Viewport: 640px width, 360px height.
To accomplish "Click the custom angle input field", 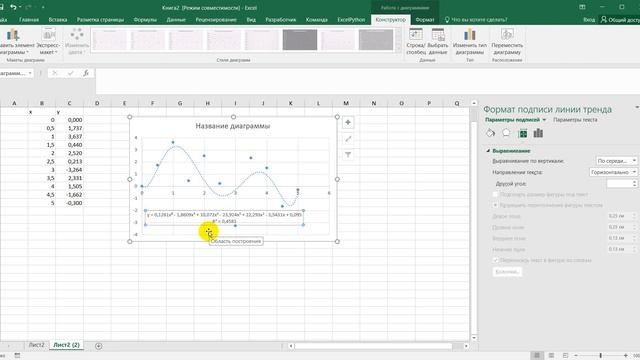I will point(619,184).
